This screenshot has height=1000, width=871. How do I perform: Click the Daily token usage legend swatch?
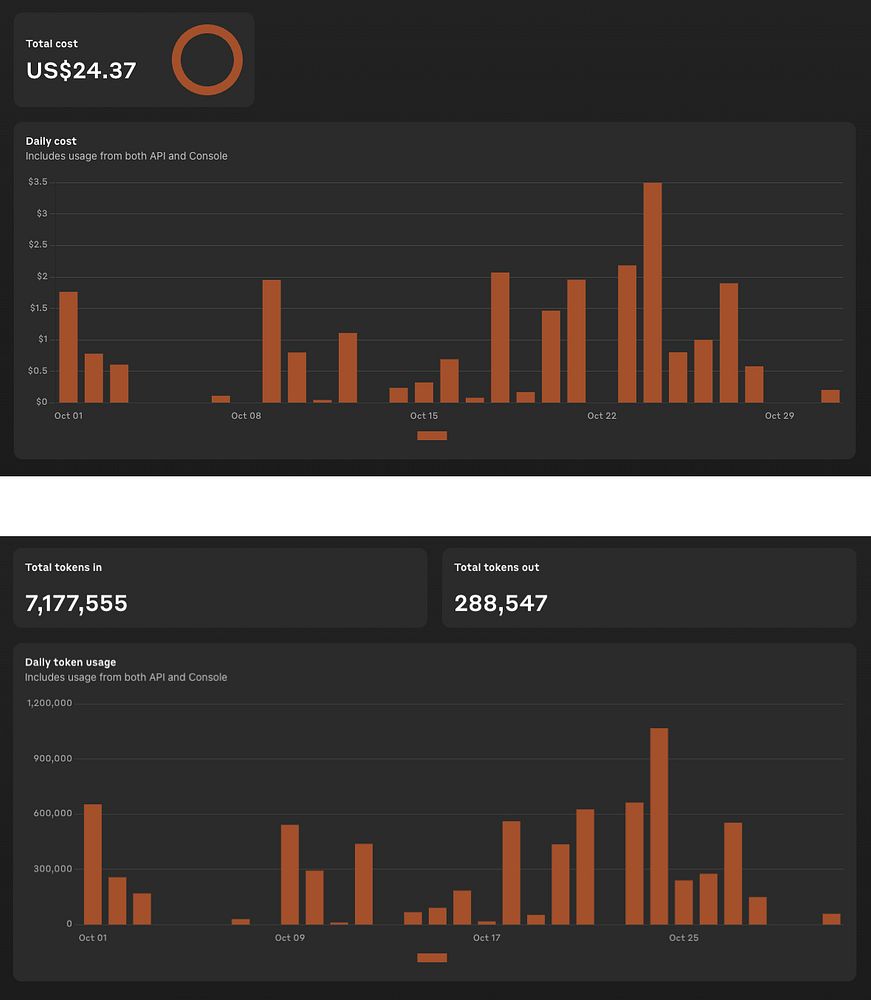click(x=432, y=957)
